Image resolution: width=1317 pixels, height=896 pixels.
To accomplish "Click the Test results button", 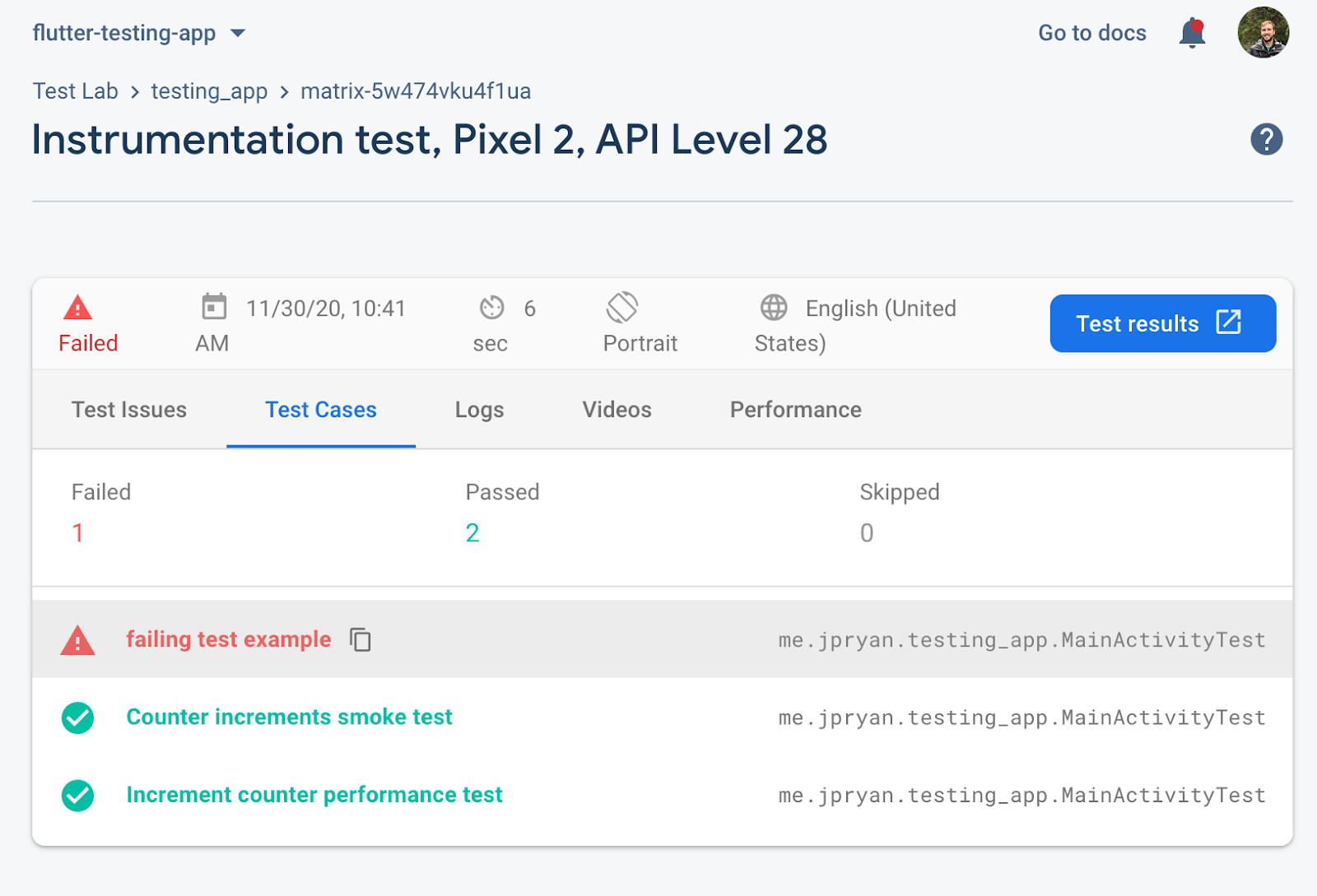I will (x=1161, y=323).
